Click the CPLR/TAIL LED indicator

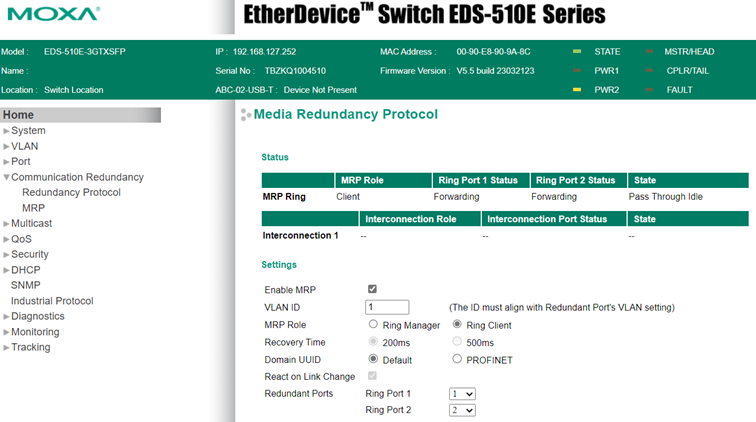click(649, 70)
